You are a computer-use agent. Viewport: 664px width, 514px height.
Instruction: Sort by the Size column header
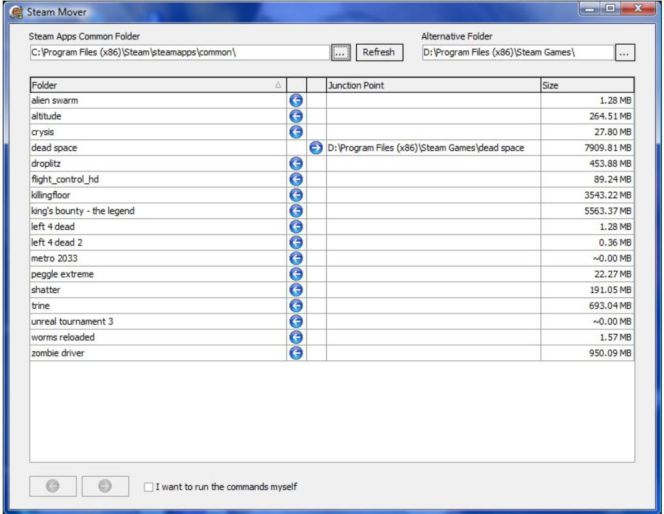(587, 85)
